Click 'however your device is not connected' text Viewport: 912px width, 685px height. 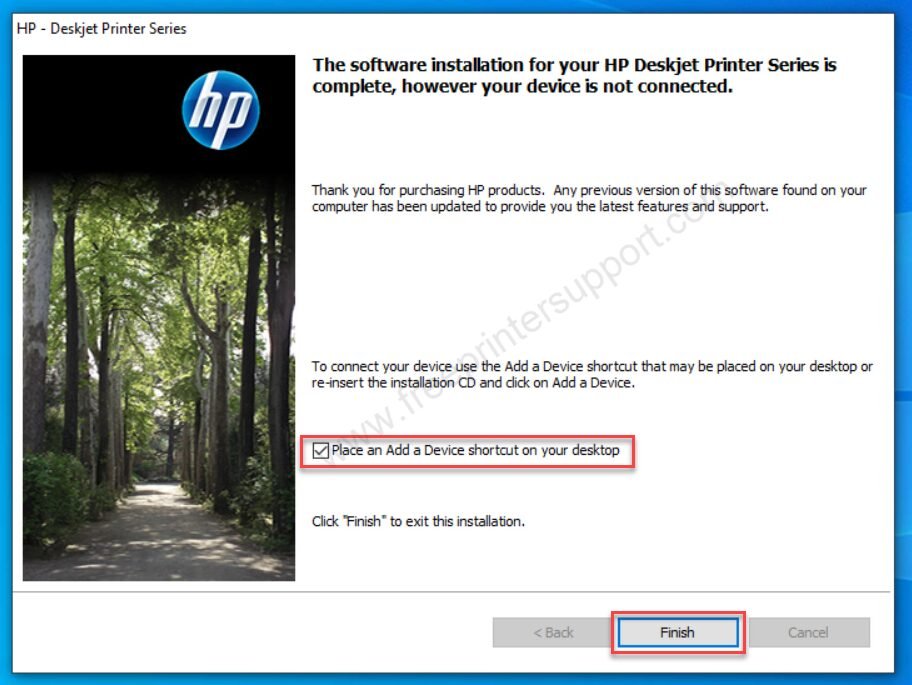click(567, 86)
